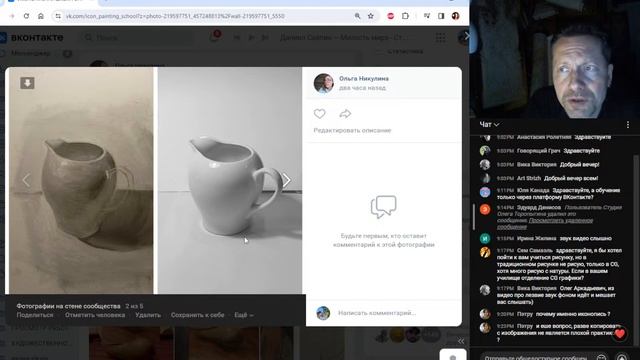Reload the browser page
This screenshot has height=360, width=640.
[x=26, y=16]
